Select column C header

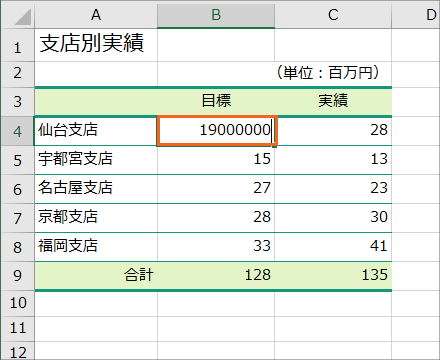click(x=333, y=15)
